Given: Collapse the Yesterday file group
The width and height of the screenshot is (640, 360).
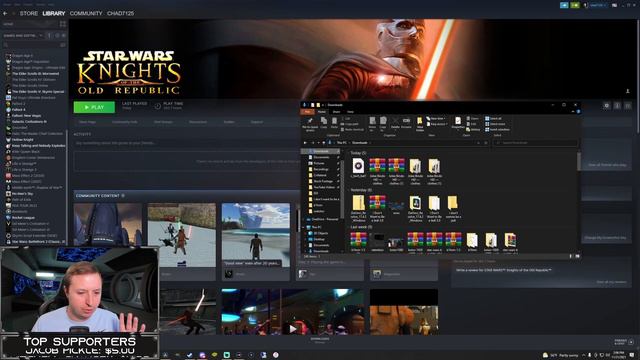Looking at the screenshot, I should 348,190.
